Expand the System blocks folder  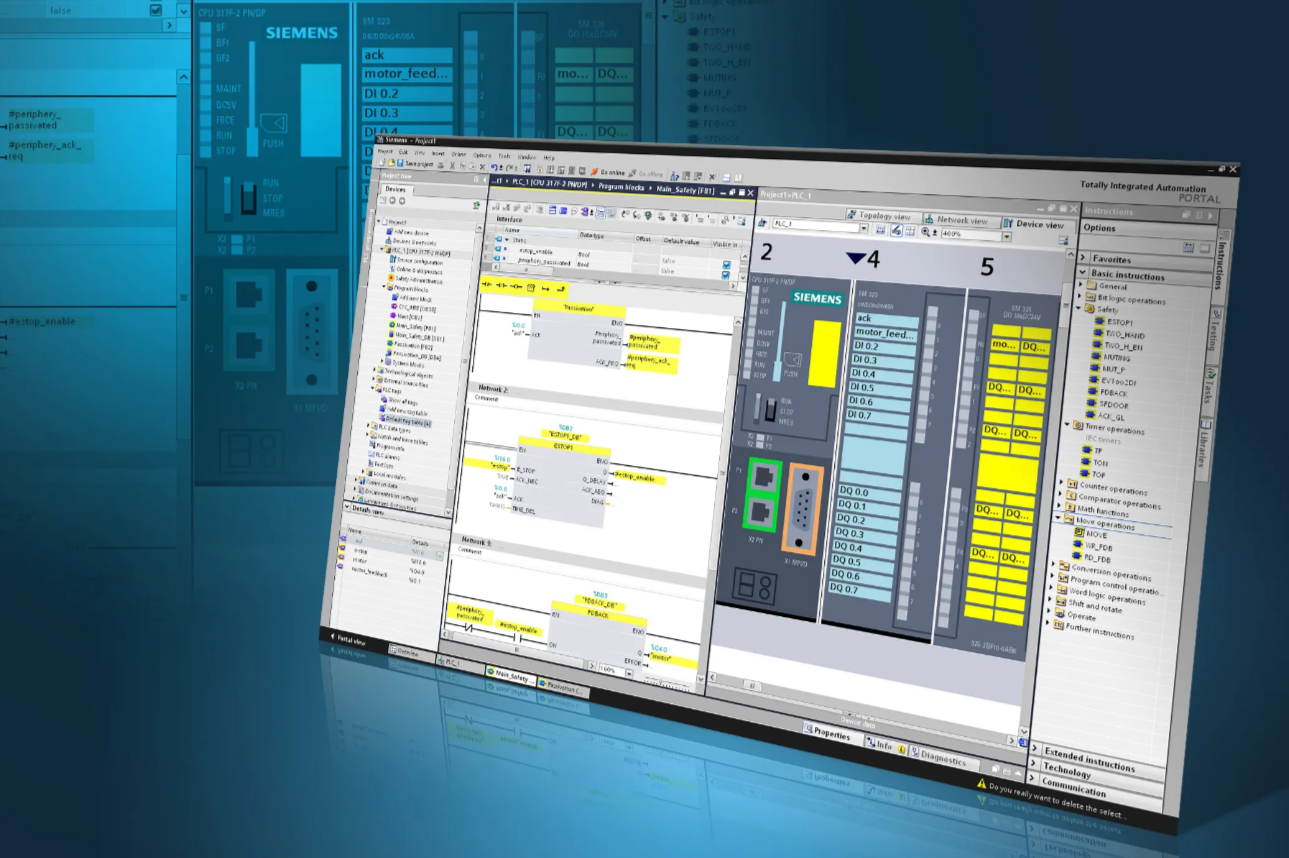(x=382, y=361)
